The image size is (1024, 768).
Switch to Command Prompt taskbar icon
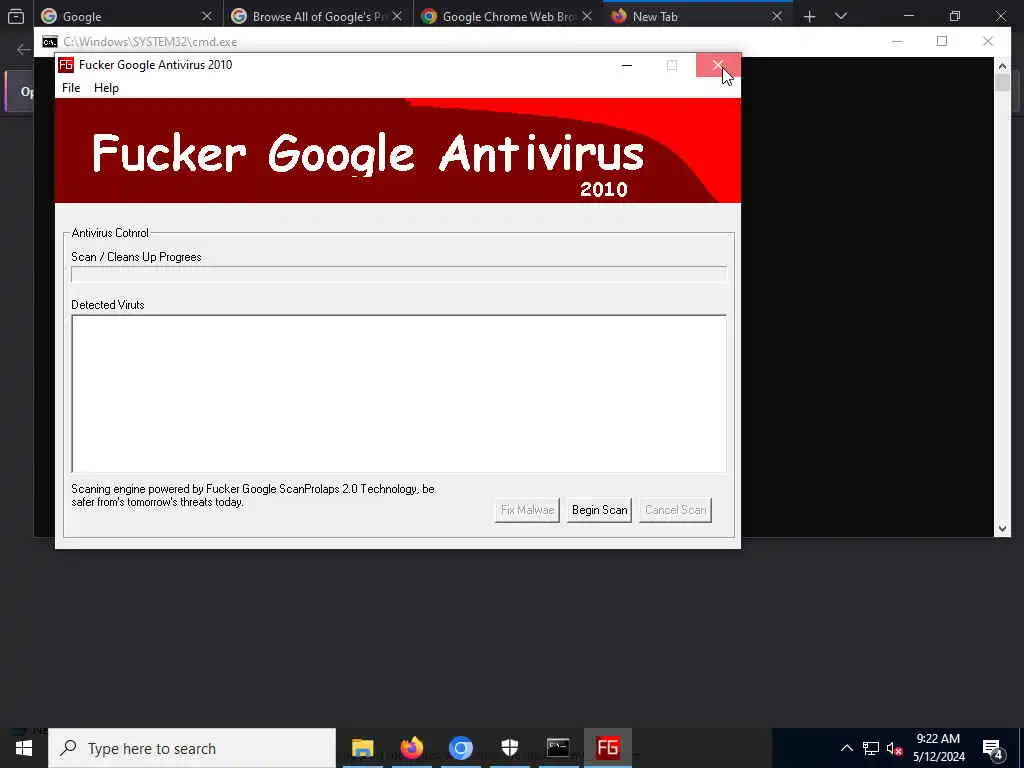tap(558, 748)
